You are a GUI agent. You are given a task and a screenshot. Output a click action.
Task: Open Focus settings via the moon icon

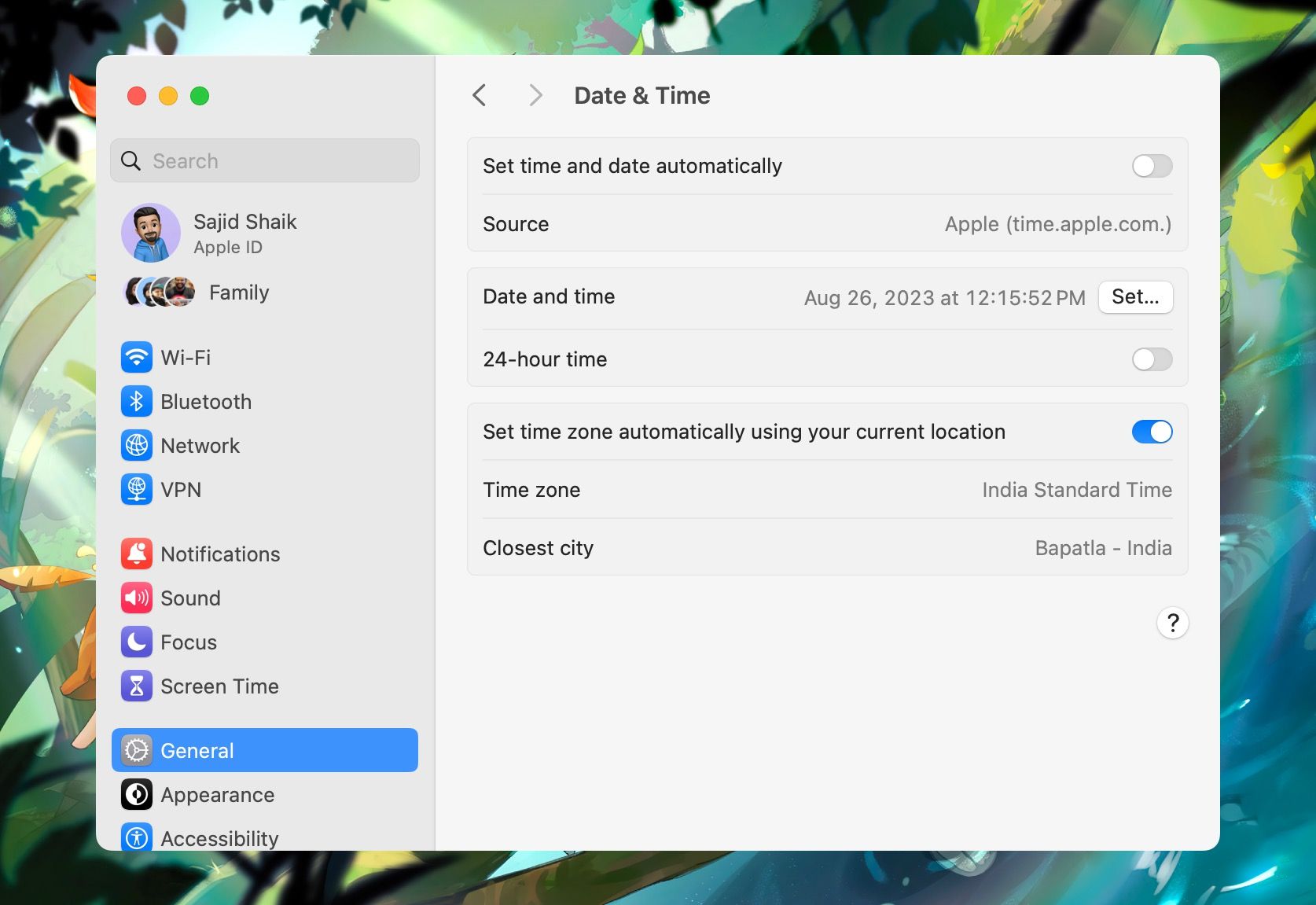click(136, 642)
